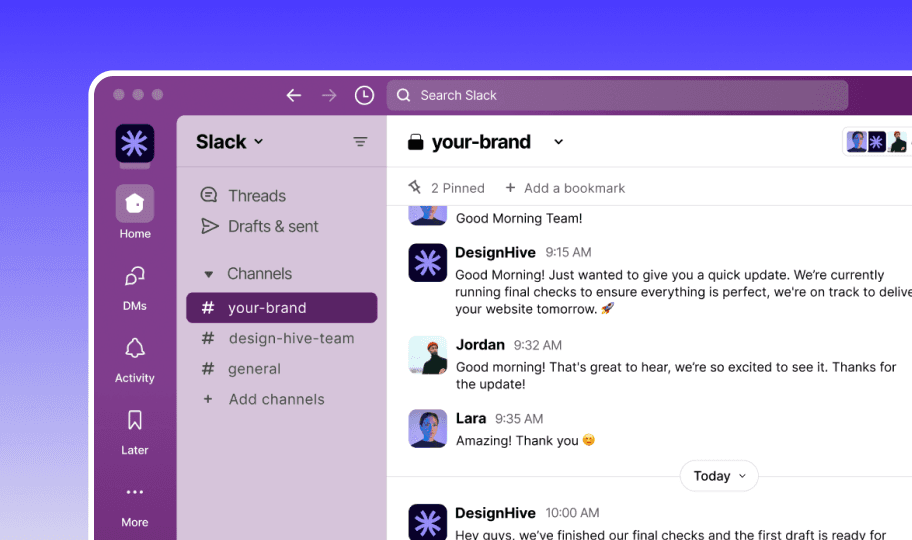912x540 pixels.
Task: View channel member avatars
Action: (877, 142)
